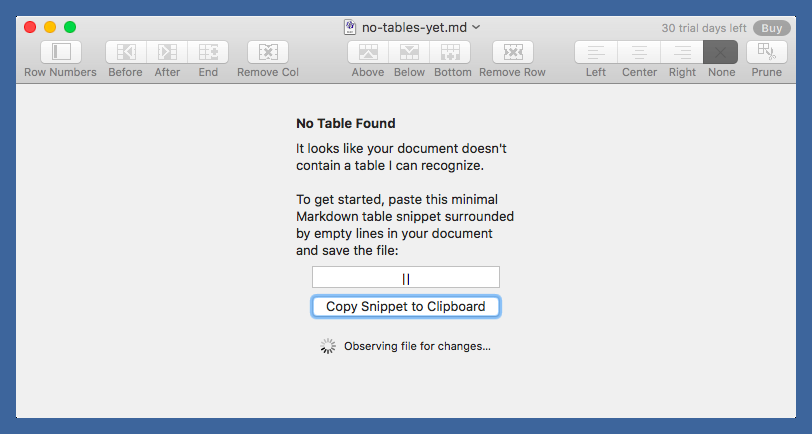Click the insert row Below icon
This screenshot has height=434, width=812.
410,52
